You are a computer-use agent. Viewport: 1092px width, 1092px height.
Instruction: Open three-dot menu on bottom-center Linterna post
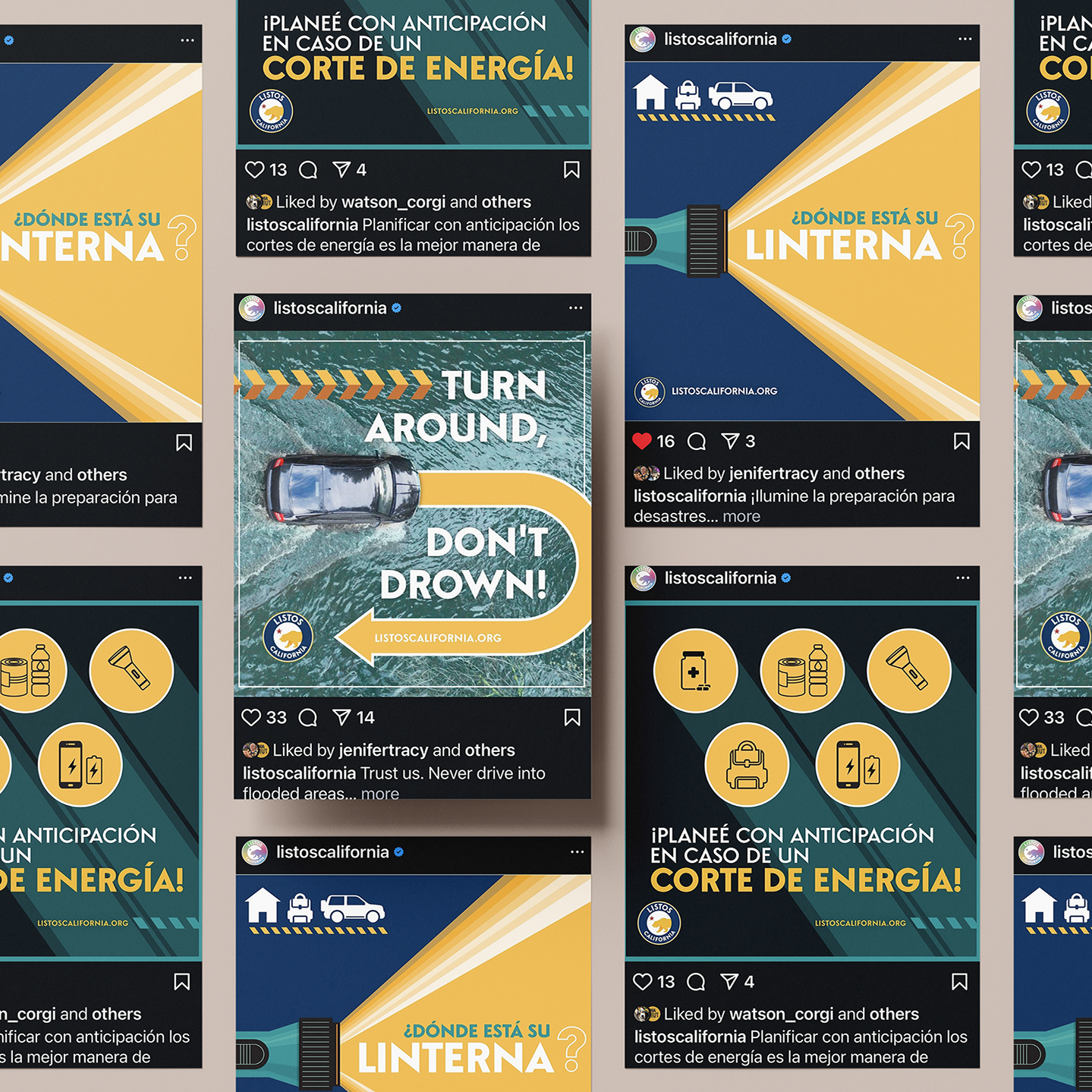tap(577, 852)
